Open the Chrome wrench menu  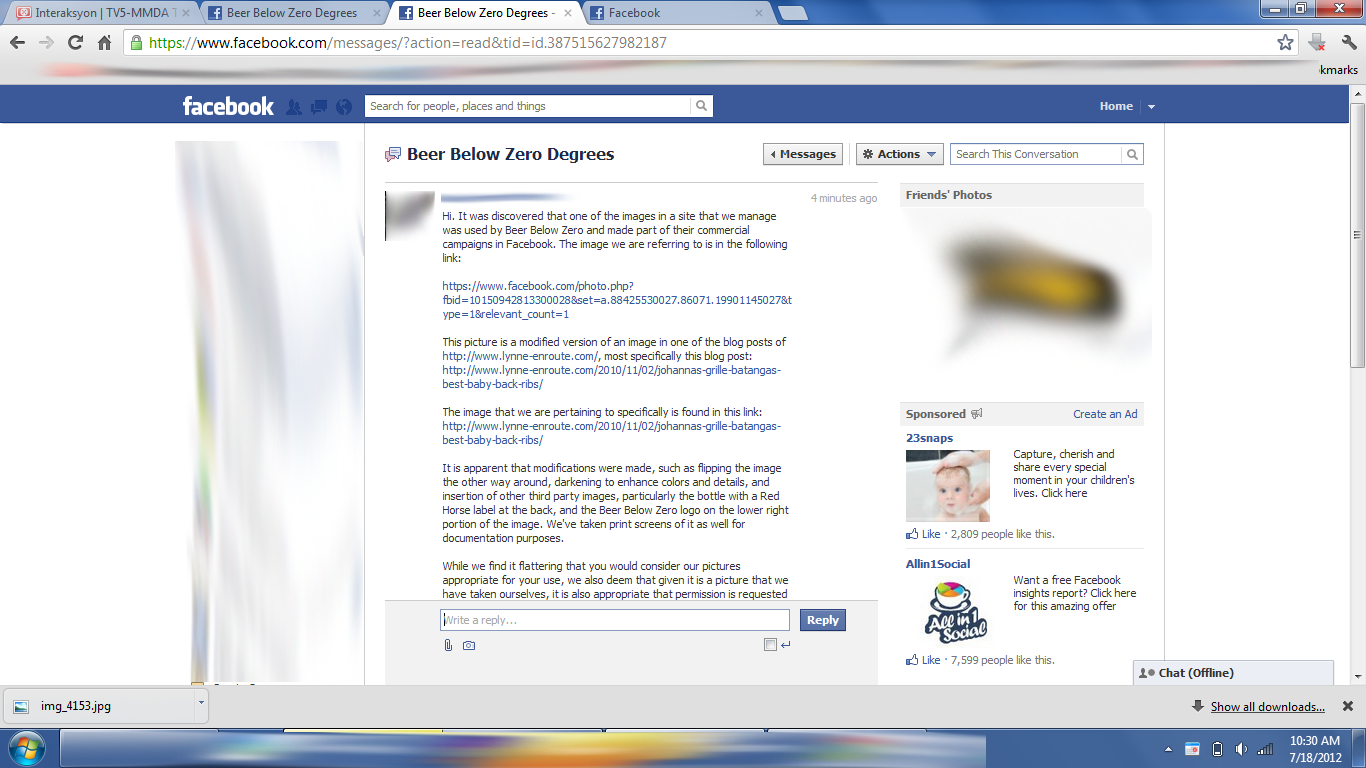tap(1348, 43)
